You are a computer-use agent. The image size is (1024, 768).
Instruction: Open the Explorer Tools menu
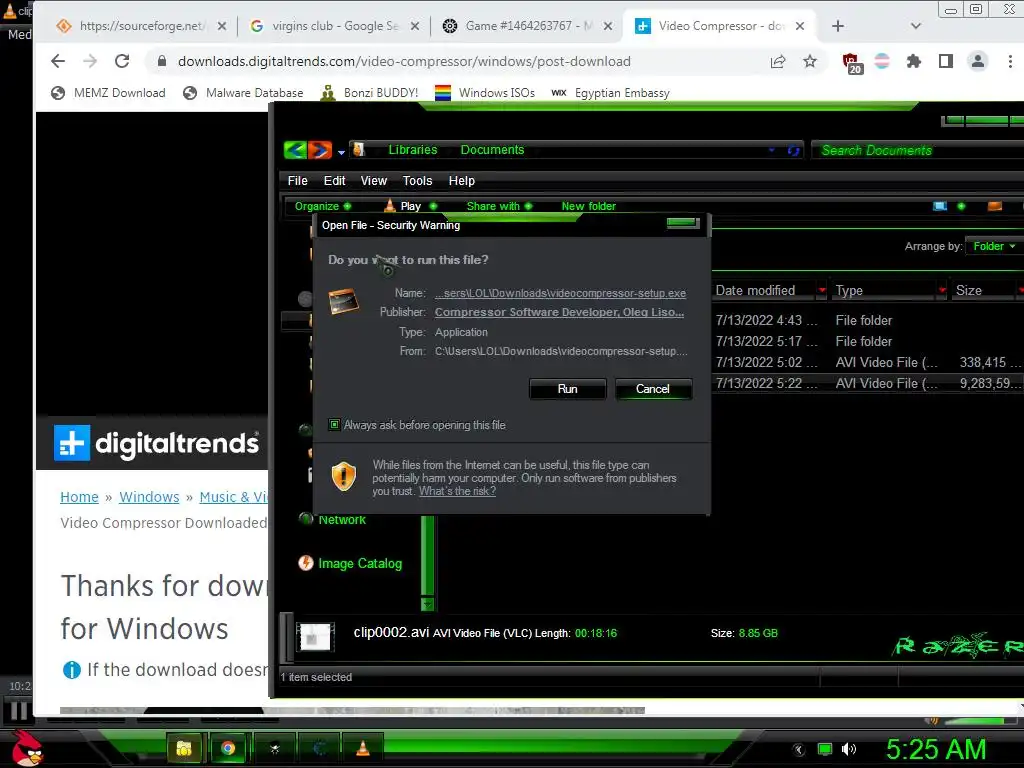[x=417, y=181]
